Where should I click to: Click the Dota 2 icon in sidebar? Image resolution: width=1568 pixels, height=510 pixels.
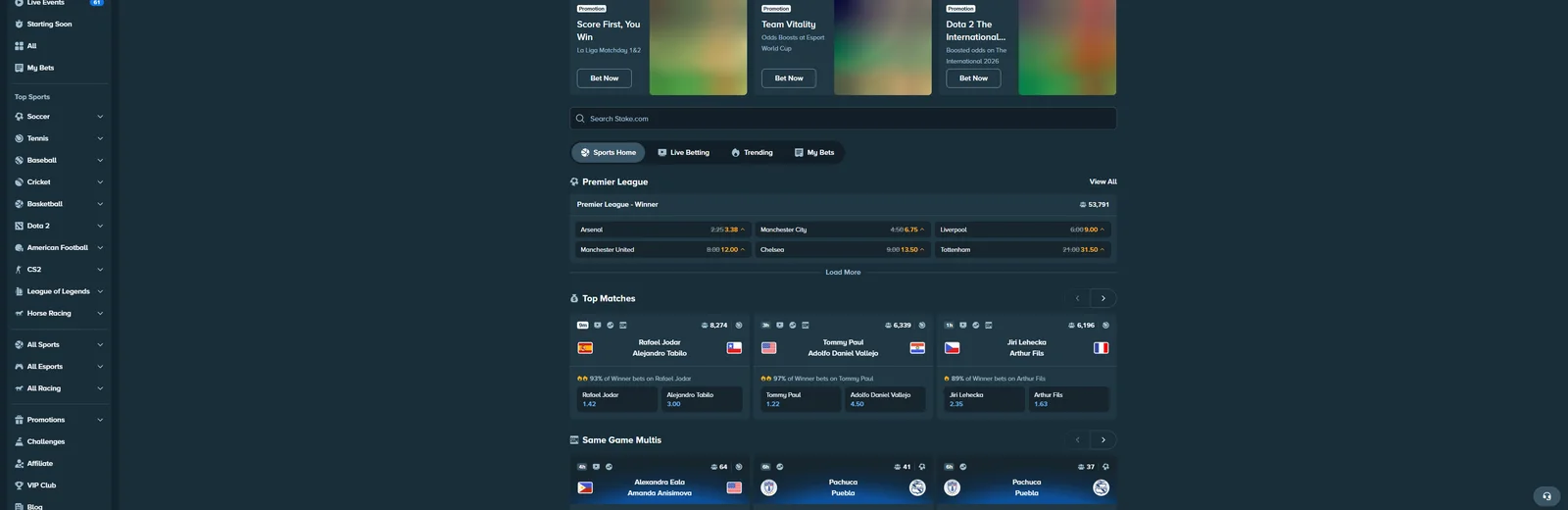[19, 226]
